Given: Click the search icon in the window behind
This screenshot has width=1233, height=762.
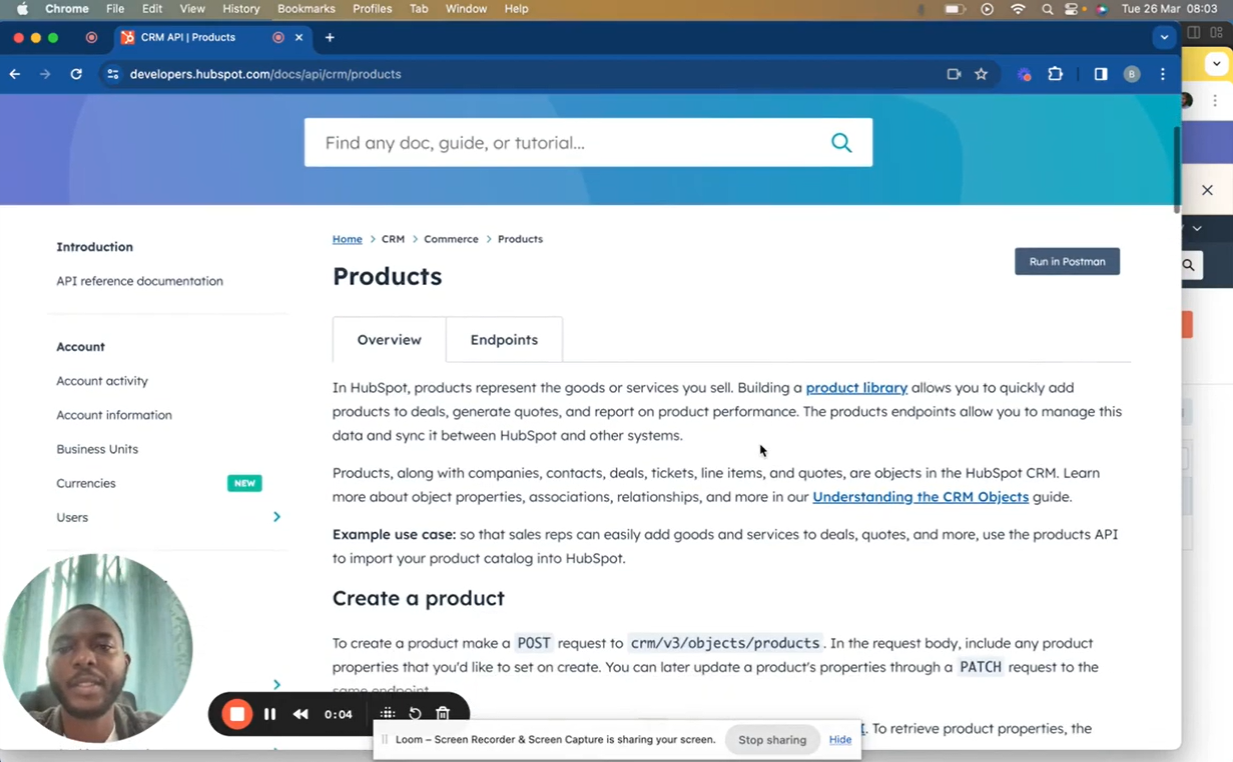Looking at the screenshot, I should (x=1188, y=265).
